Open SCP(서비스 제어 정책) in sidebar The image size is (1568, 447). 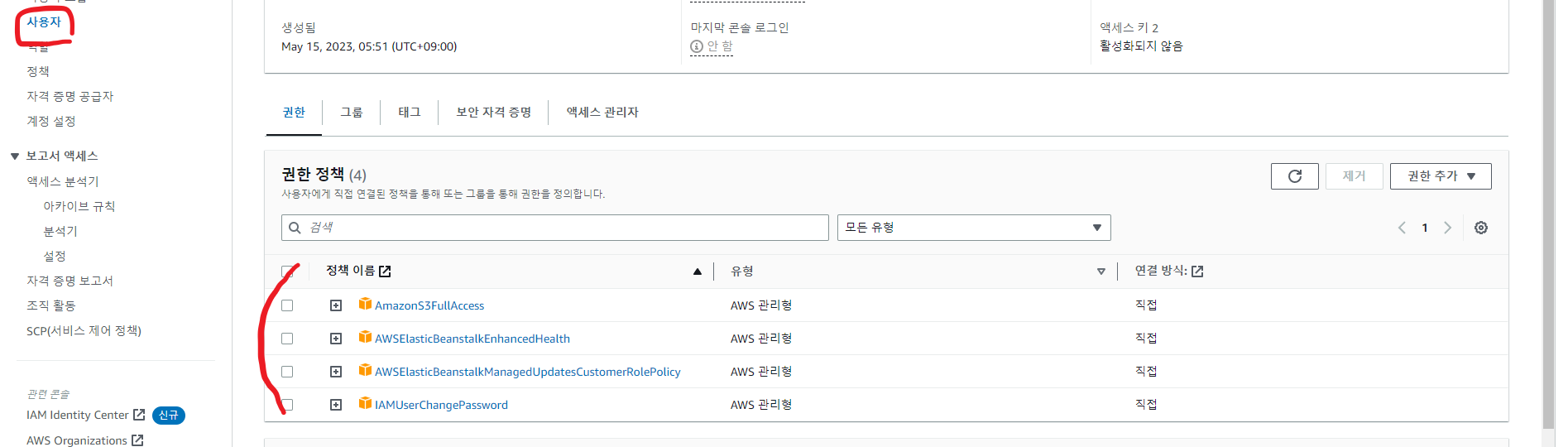click(x=84, y=330)
